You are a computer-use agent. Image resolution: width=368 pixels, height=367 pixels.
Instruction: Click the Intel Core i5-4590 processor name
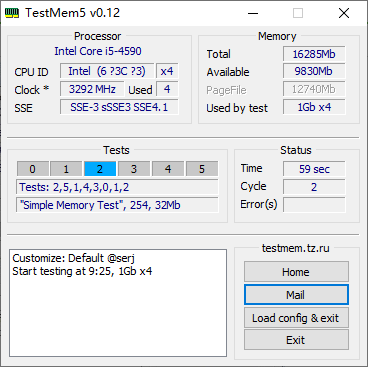98,51
